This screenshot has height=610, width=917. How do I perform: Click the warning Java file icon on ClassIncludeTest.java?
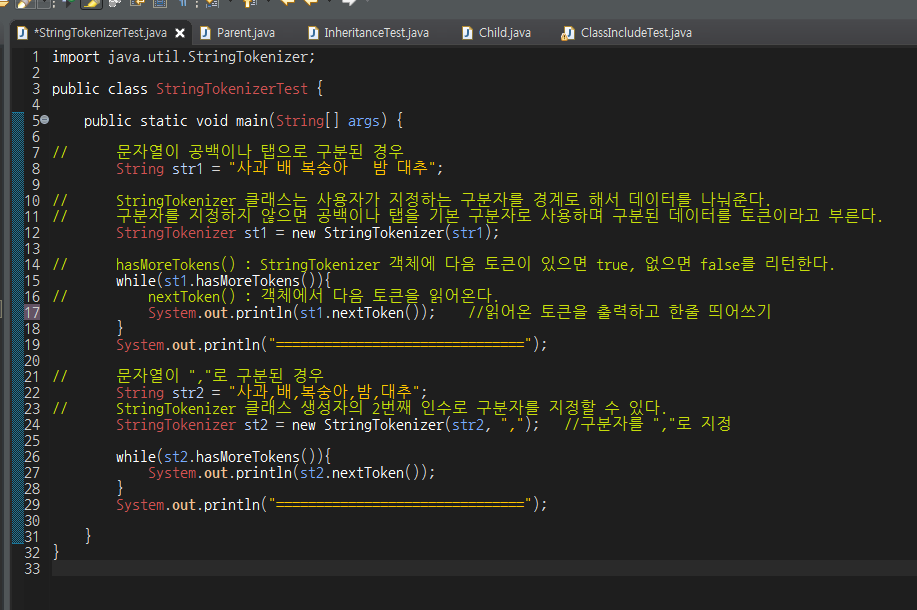point(567,33)
